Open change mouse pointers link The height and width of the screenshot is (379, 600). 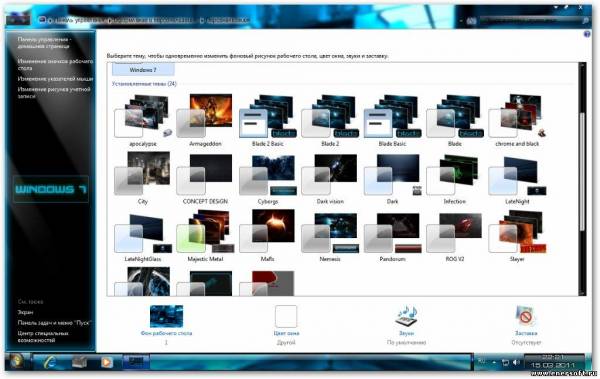pos(55,78)
